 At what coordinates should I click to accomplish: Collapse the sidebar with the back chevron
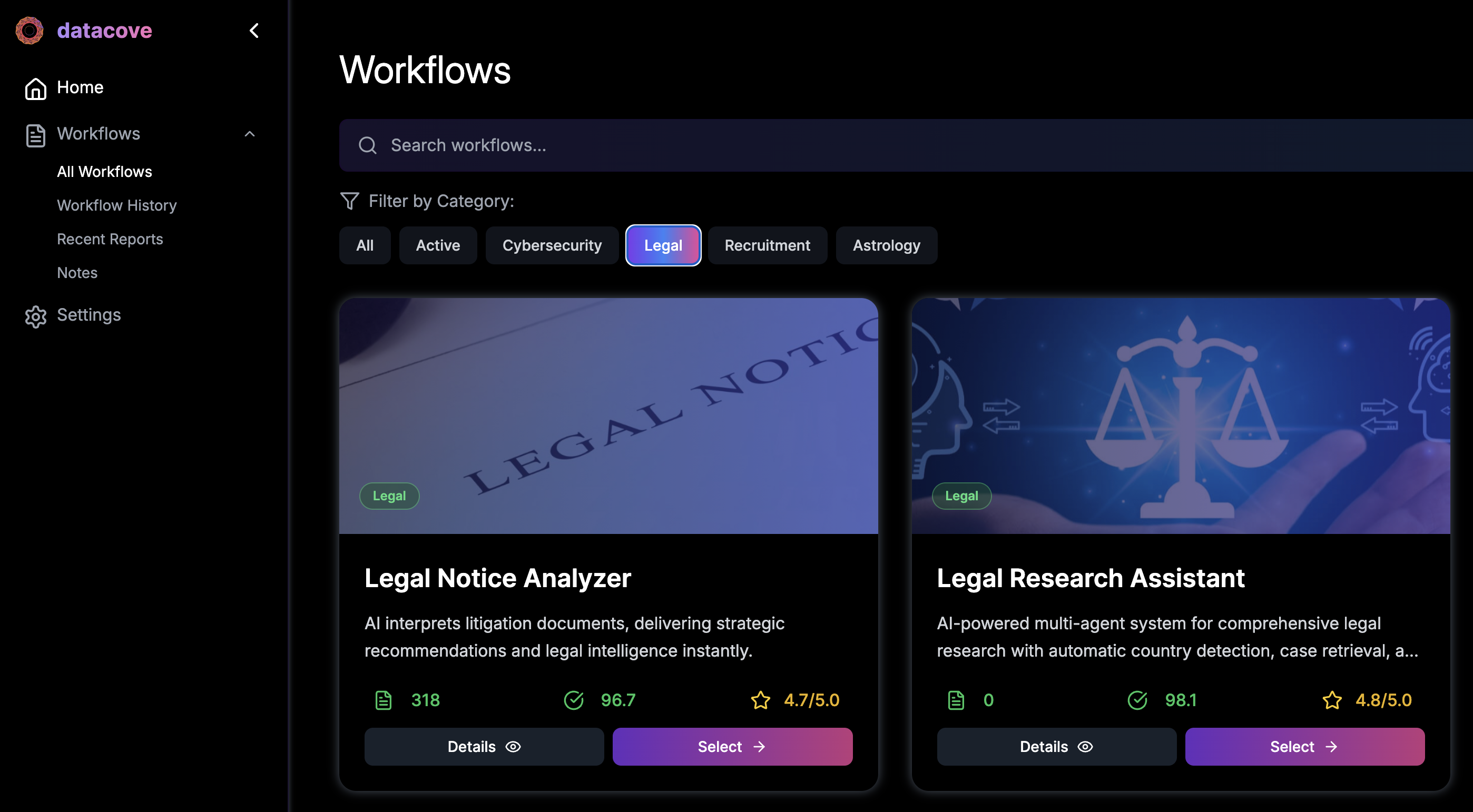[x=254, y=31]
